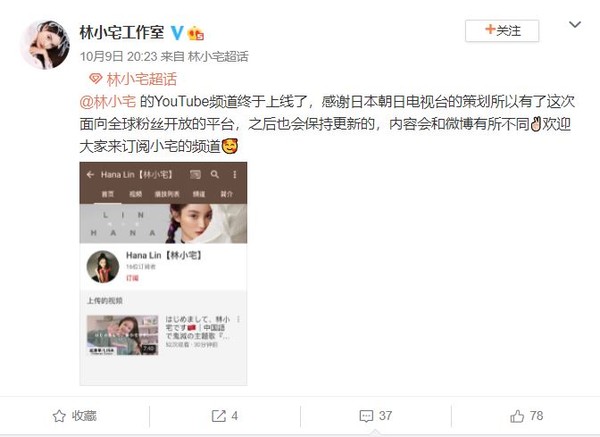Open the 林小宅超话 source link in timestamp
Viewport: 600px width, 437px height.
point(218,57)
